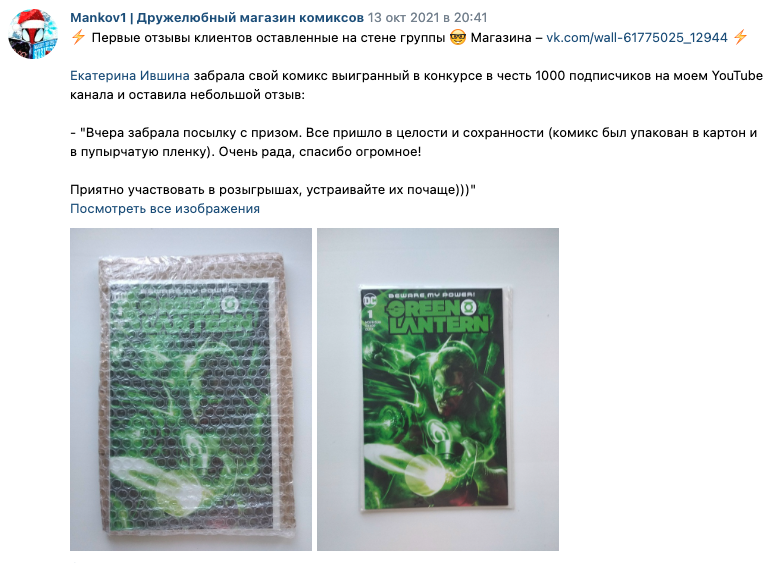Click the line Приятно участвовать в розыгрышах
Image resolution: width=770 pixels, height=563 pixels.
tap(273, 190)
